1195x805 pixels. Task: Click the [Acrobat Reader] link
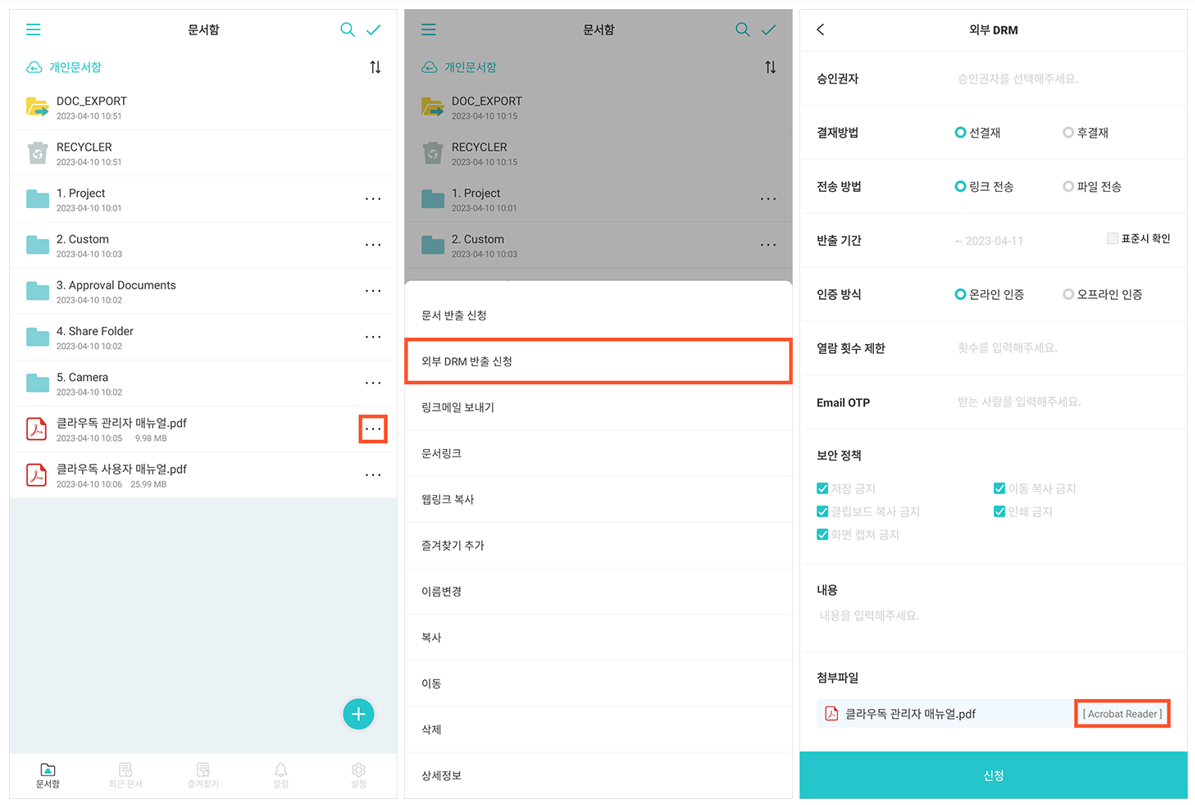point(1122,714)
